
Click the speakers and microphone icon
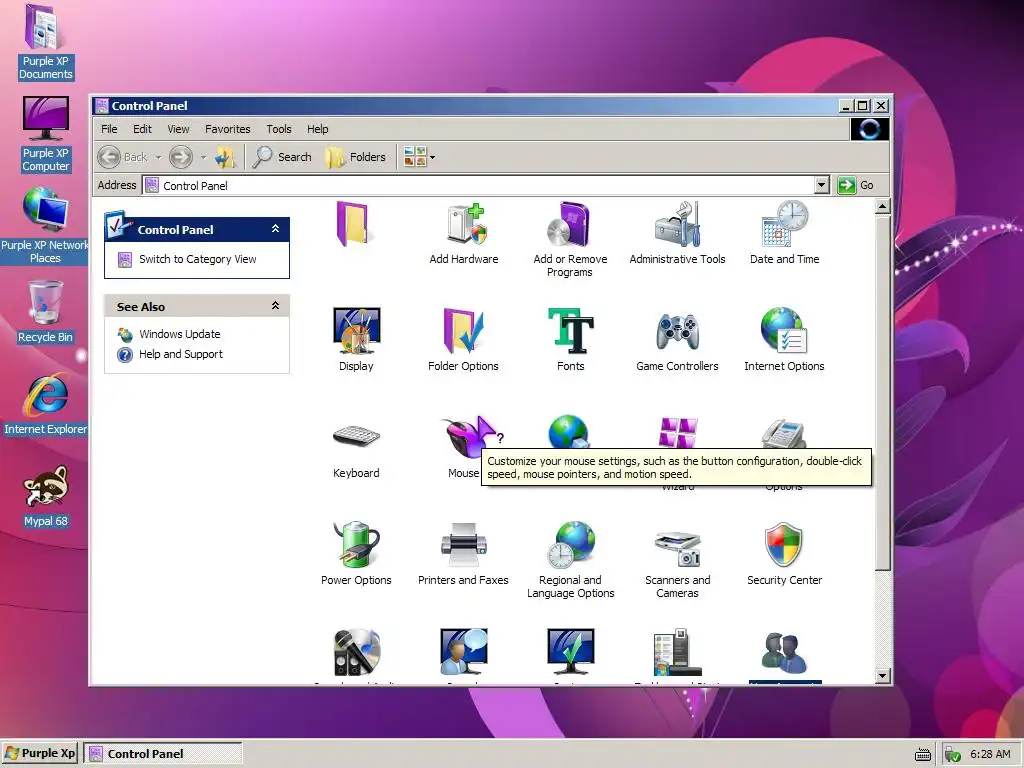tap(357, 652)
